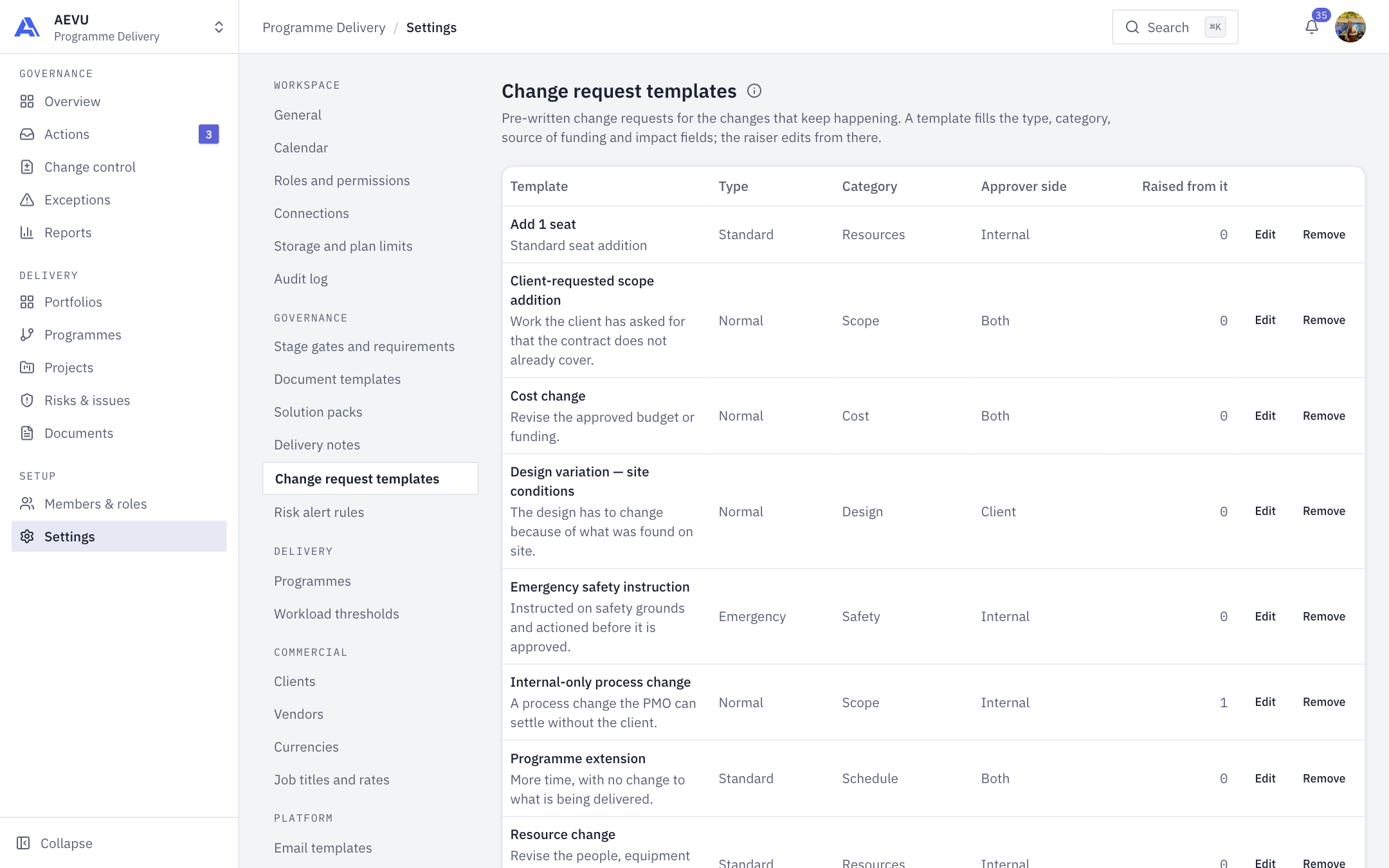1389x868 pixels.
Task: Open Email templates settings
Action: pos(323,848)
